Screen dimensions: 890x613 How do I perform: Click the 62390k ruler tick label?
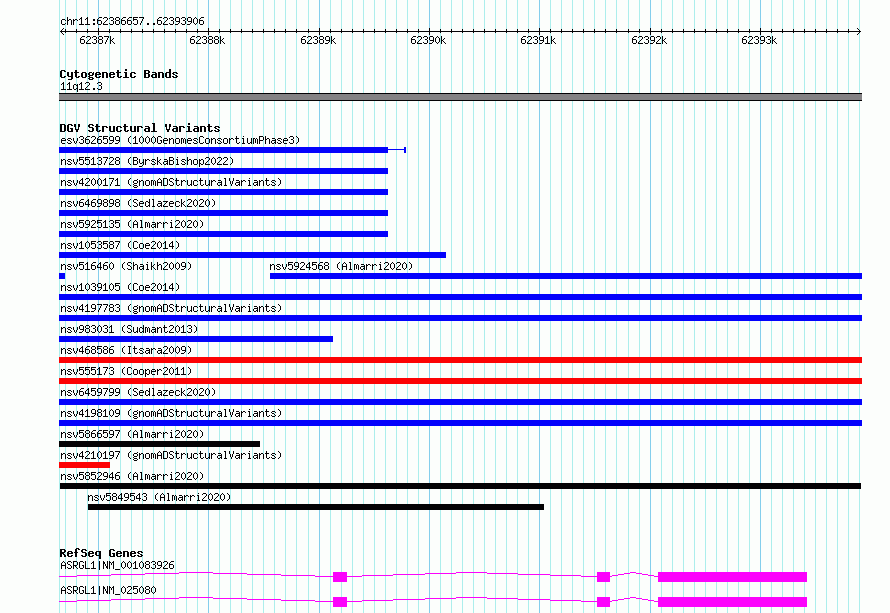(428, 40)
